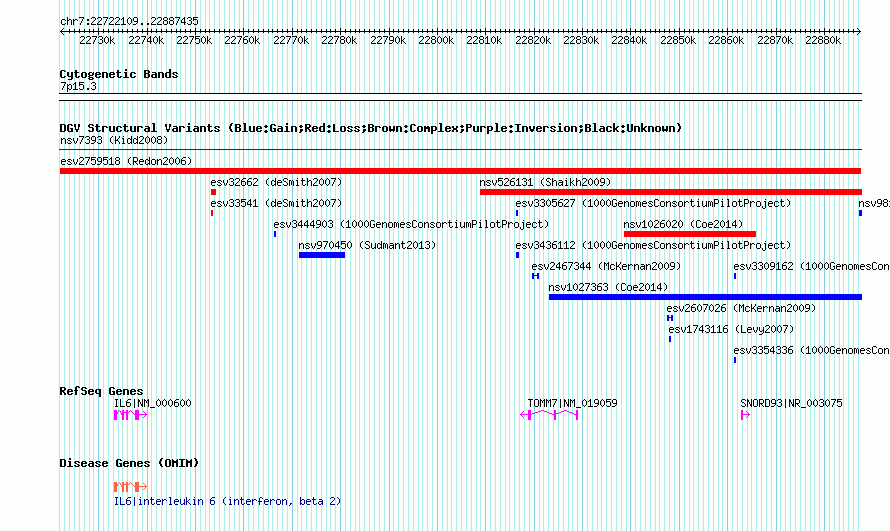Click the chr7:22722109..22887435 coordinate label
Viewport: 890px width, 531px height.
click(x=129, y=22)
